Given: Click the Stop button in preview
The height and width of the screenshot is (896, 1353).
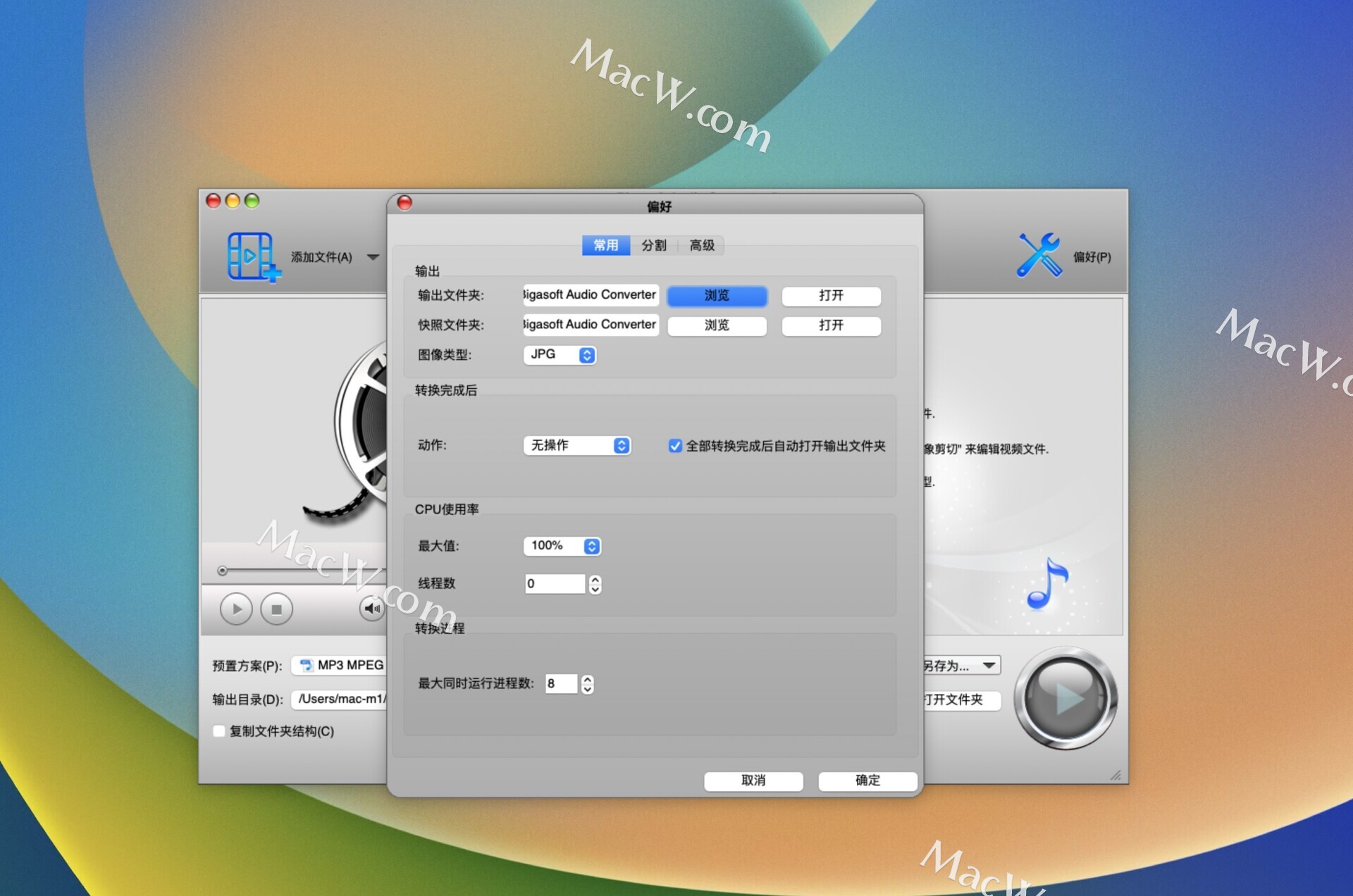Looking at the screenshot, I should click(x=276, y=609).
